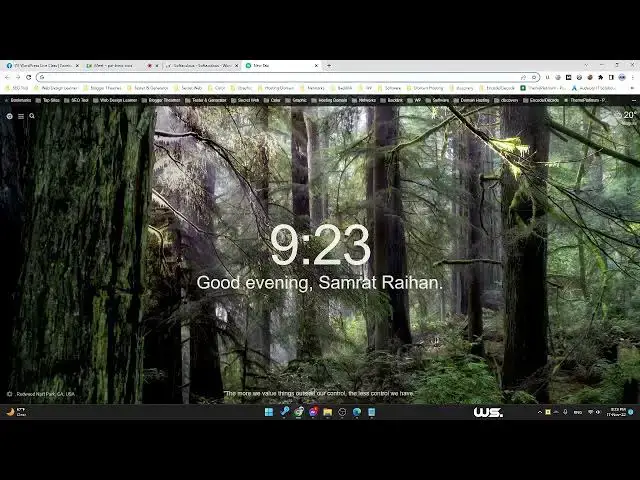The image size is (640, 480).
Task: Open Networks folder in the dark page bar
Action: [364, 100]
